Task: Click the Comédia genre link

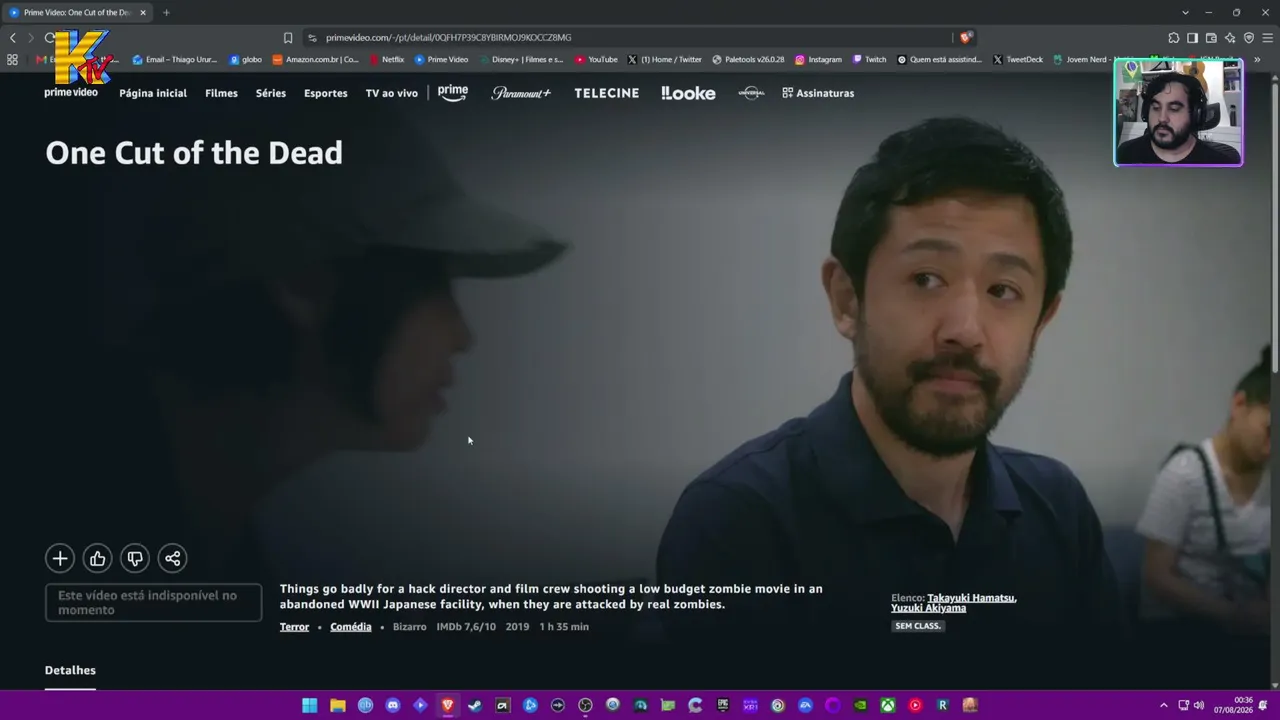Action: tap(351, 627)
